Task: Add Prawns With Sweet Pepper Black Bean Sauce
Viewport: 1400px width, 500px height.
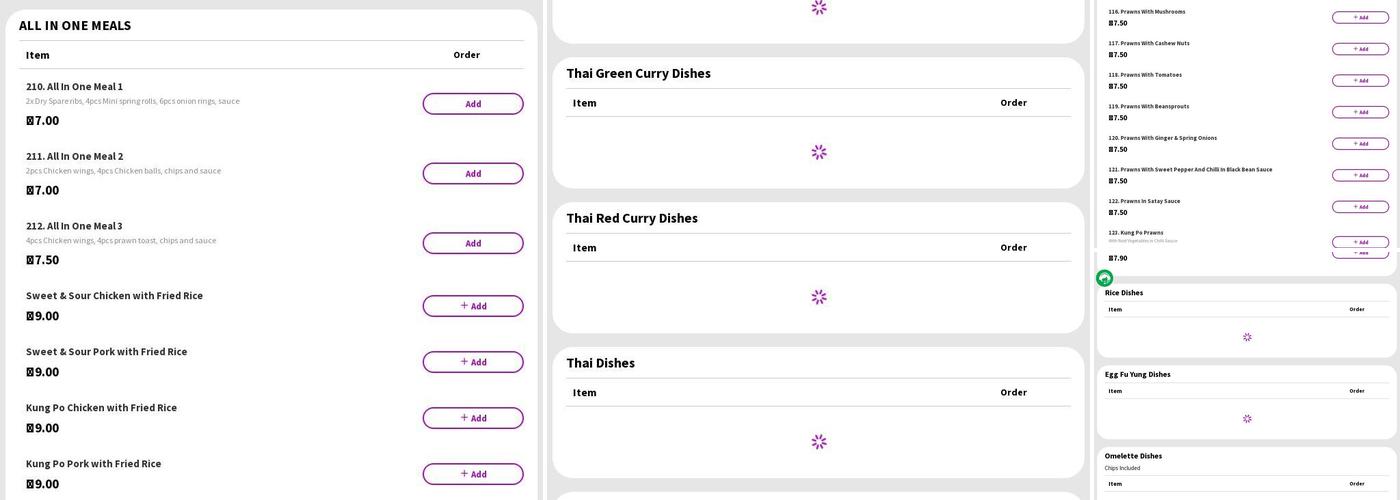Action: (x=1359, y=175)
